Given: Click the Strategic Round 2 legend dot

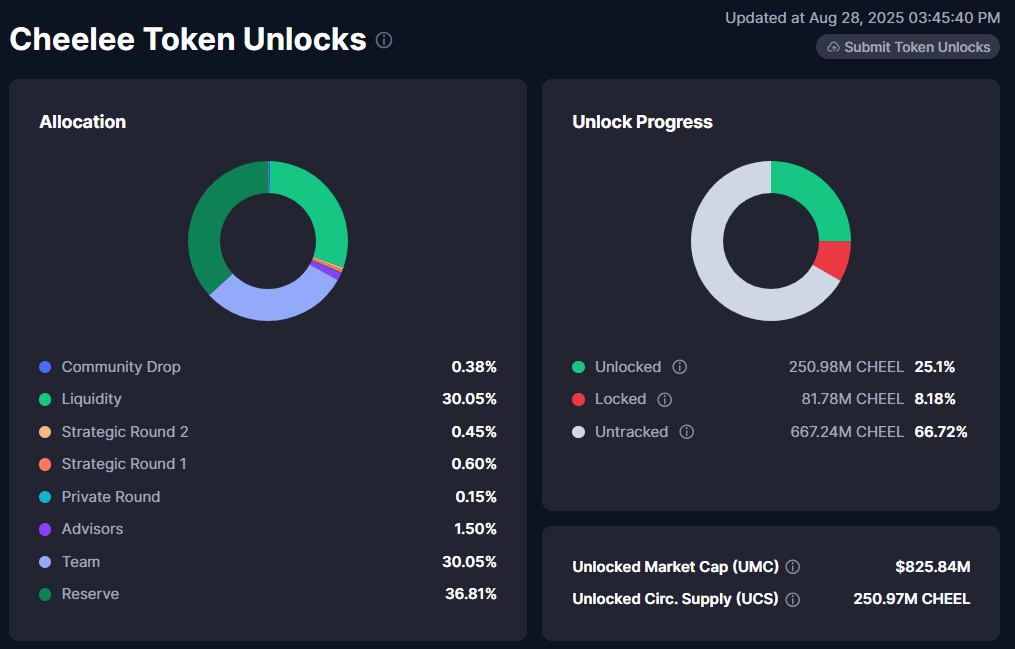Looking at the screenshot, I should 45,432.
